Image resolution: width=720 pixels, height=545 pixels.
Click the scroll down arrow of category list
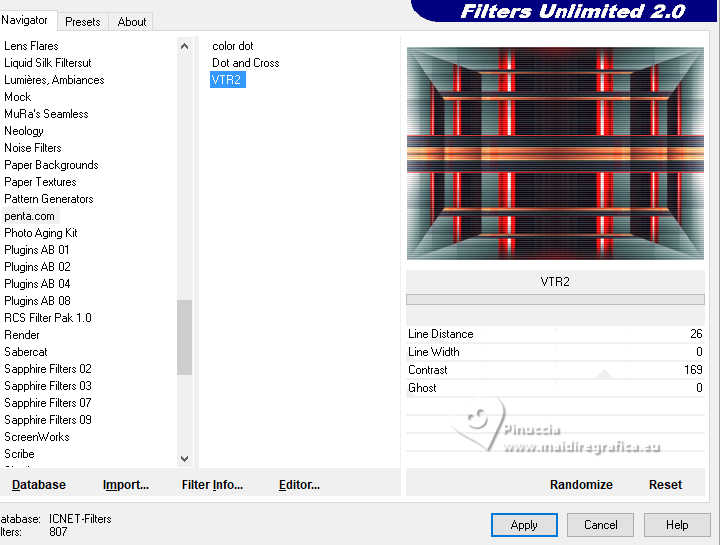point(185,459)
